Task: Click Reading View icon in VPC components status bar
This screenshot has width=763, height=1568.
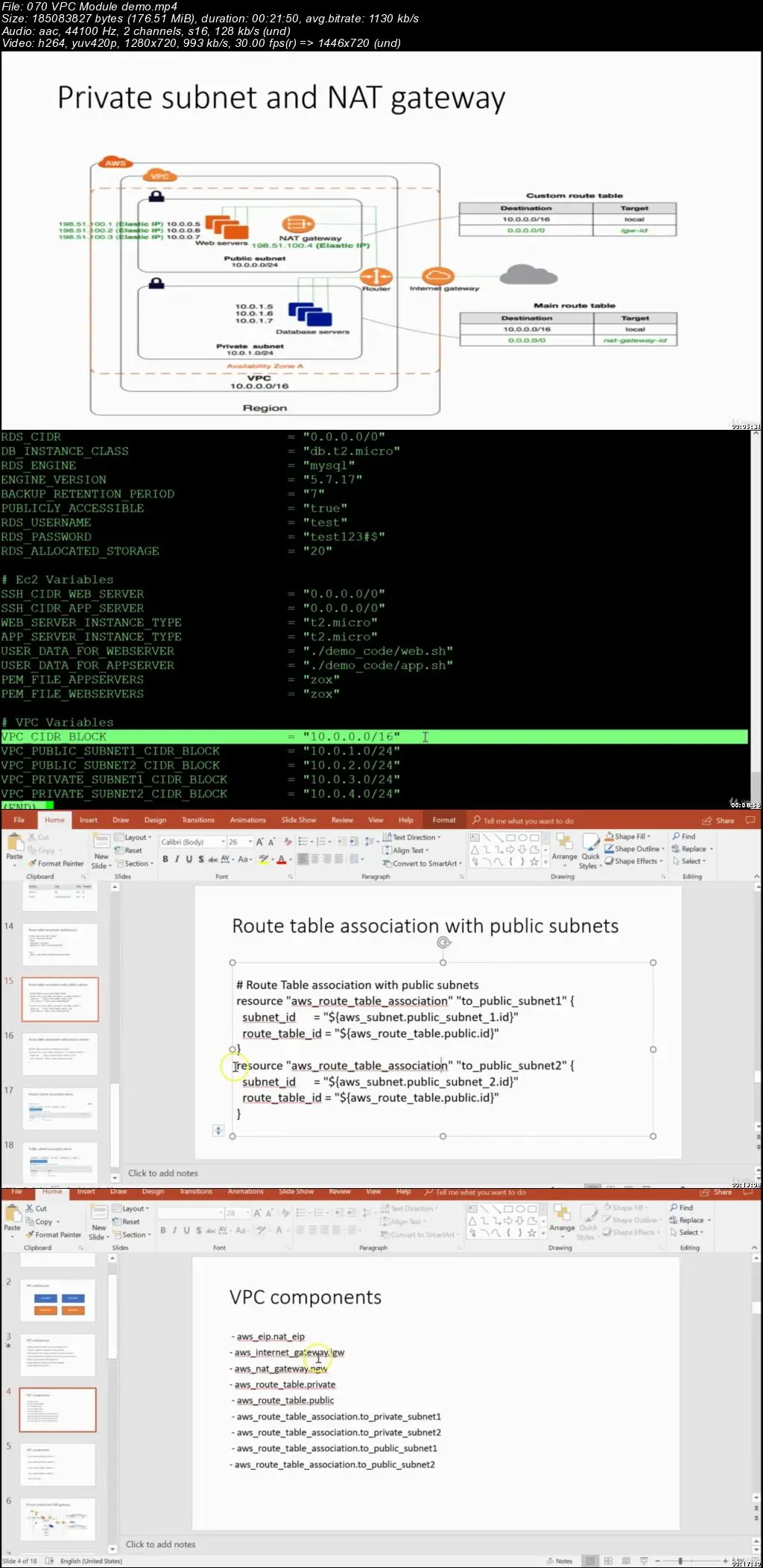Action: 626,1561
